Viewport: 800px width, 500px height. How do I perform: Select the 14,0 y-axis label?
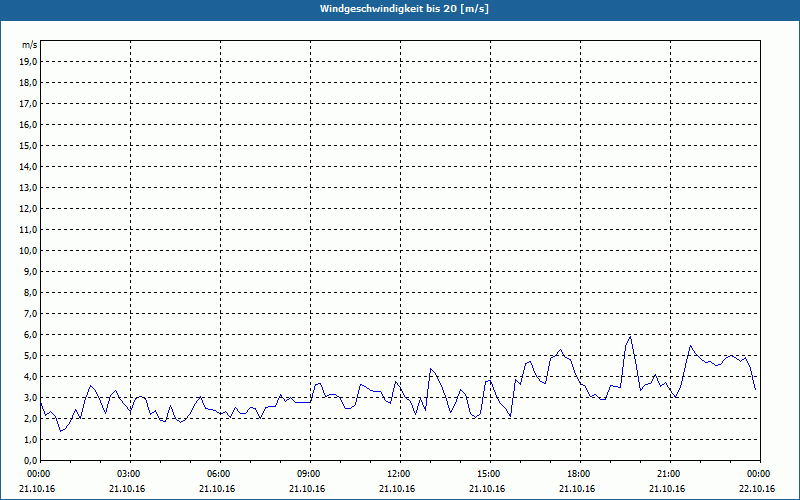(x=29, y=166)
